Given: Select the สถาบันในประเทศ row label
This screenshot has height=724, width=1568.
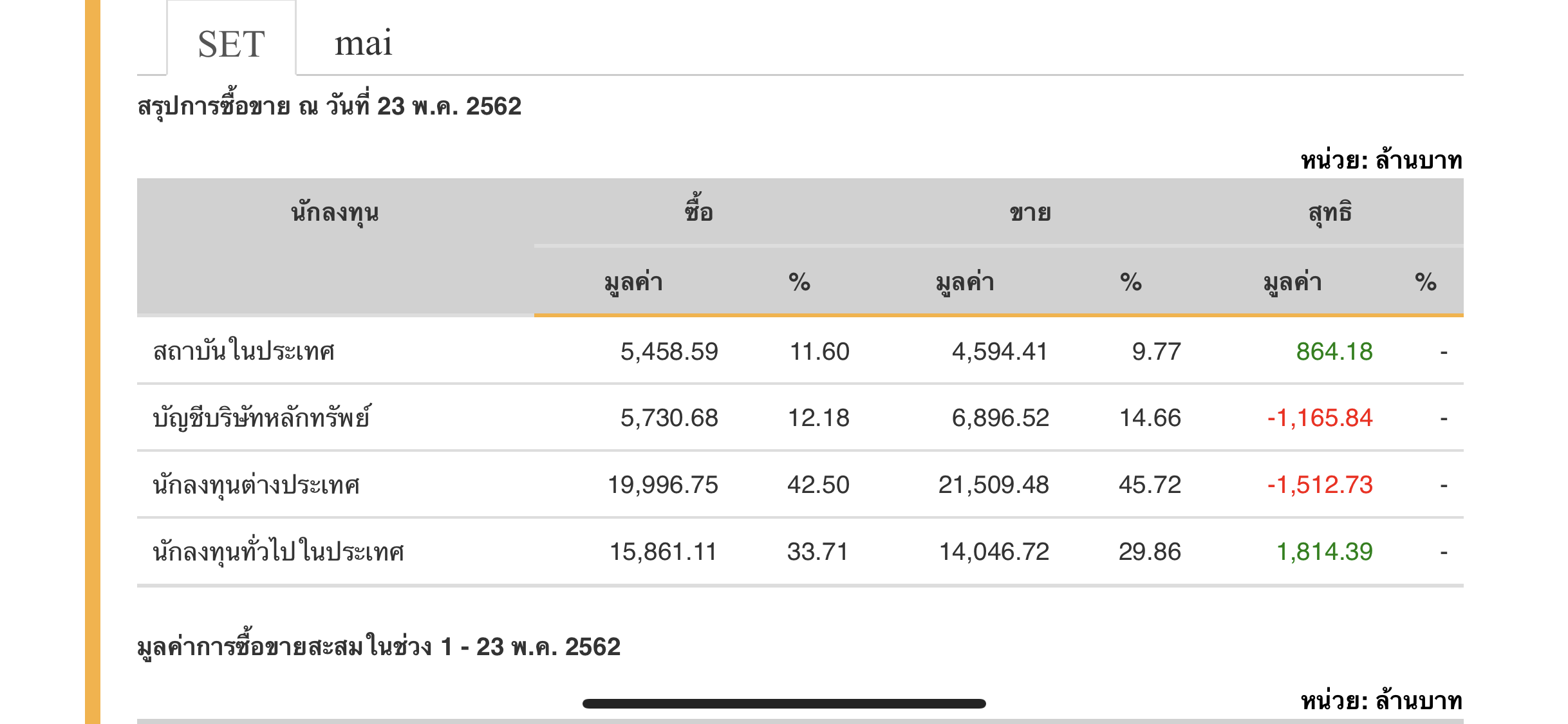Looking at the screenshot, I should coord(243,351).
